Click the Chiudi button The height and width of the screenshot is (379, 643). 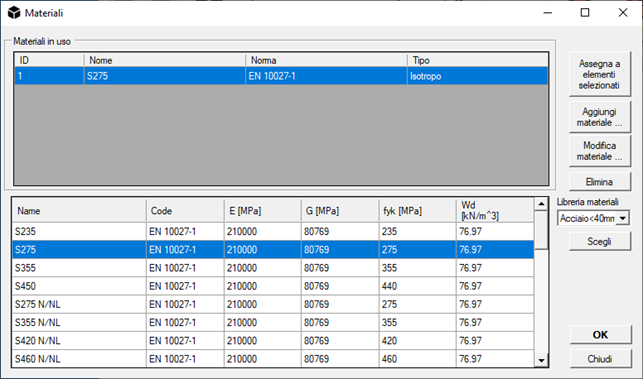click(x=600, y=359)
